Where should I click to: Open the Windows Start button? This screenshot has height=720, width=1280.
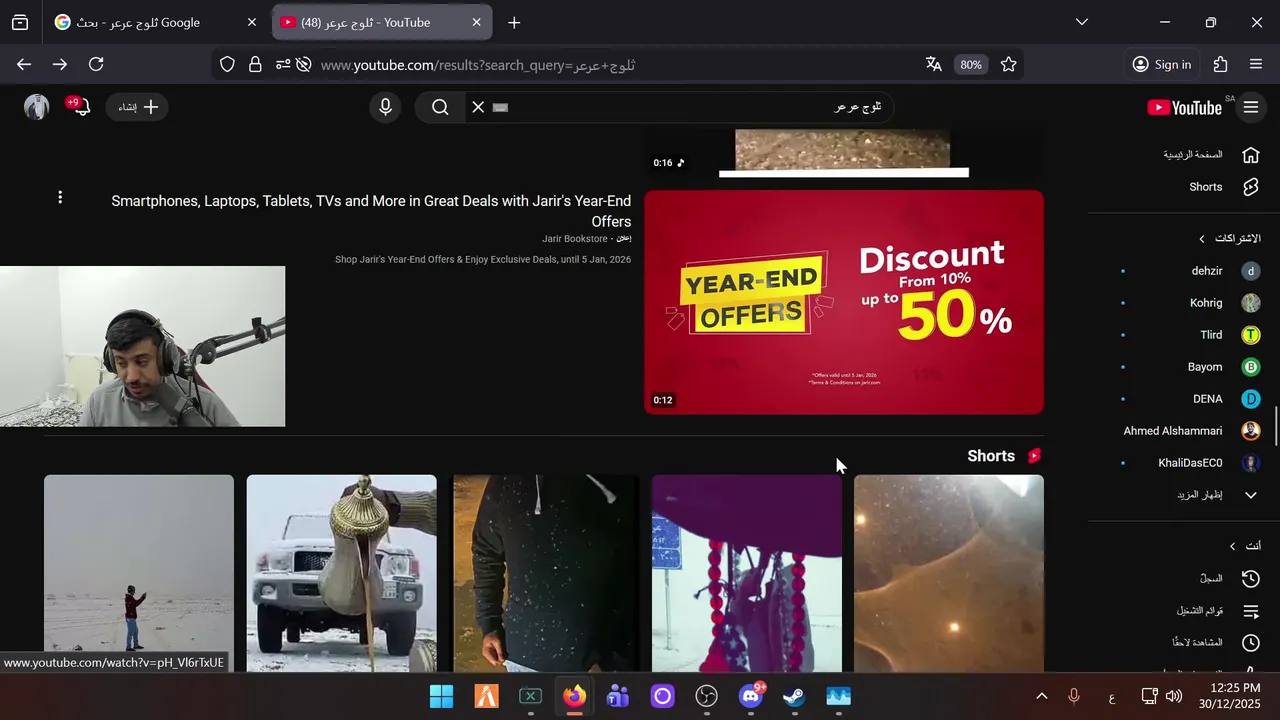pyautogui.click(x=441, y=696)
